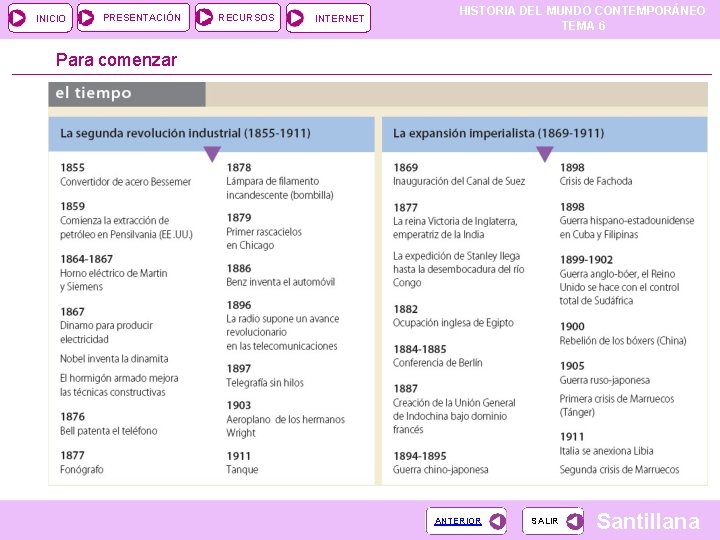This screenshot has height=540, width=720.
Task: Click 'La expedición de Stanley llega' entry
Action: 459,269
